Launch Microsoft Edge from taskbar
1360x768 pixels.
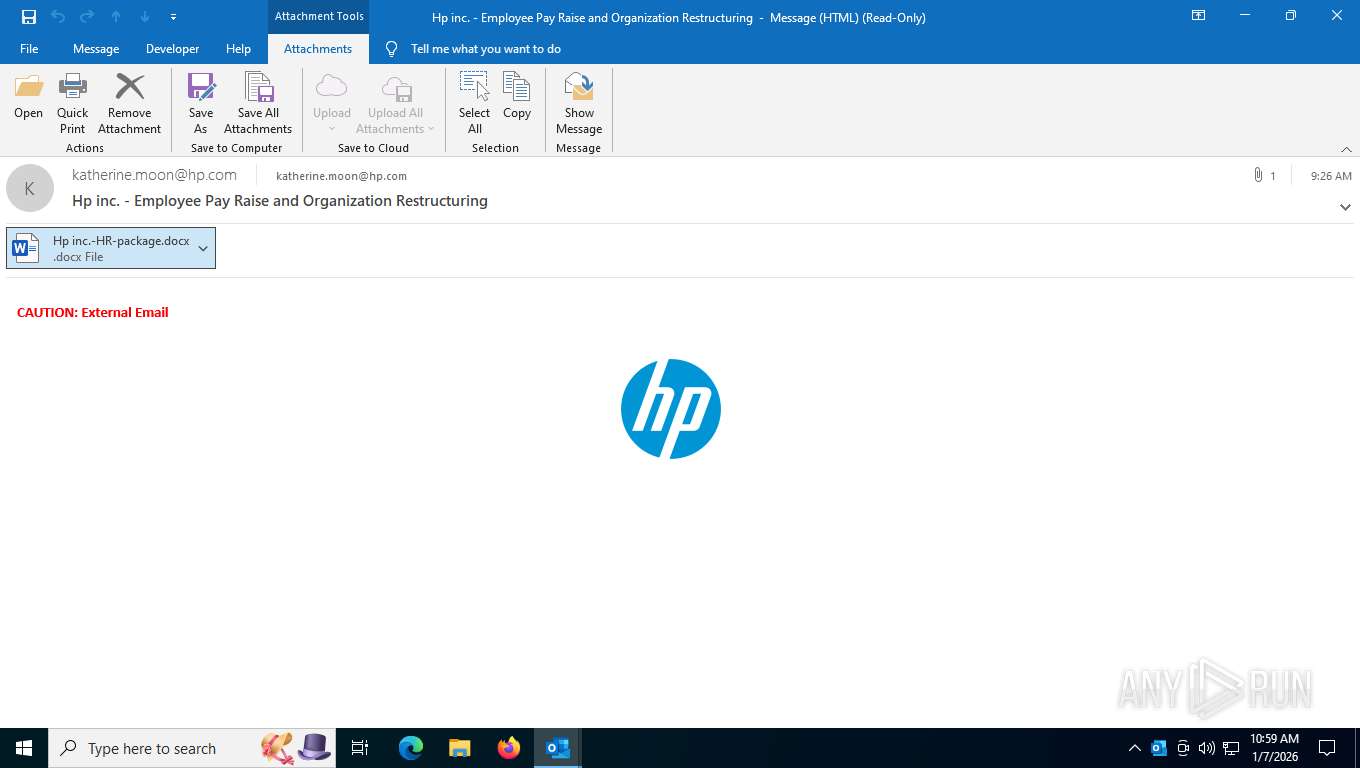tap(411, 748)
